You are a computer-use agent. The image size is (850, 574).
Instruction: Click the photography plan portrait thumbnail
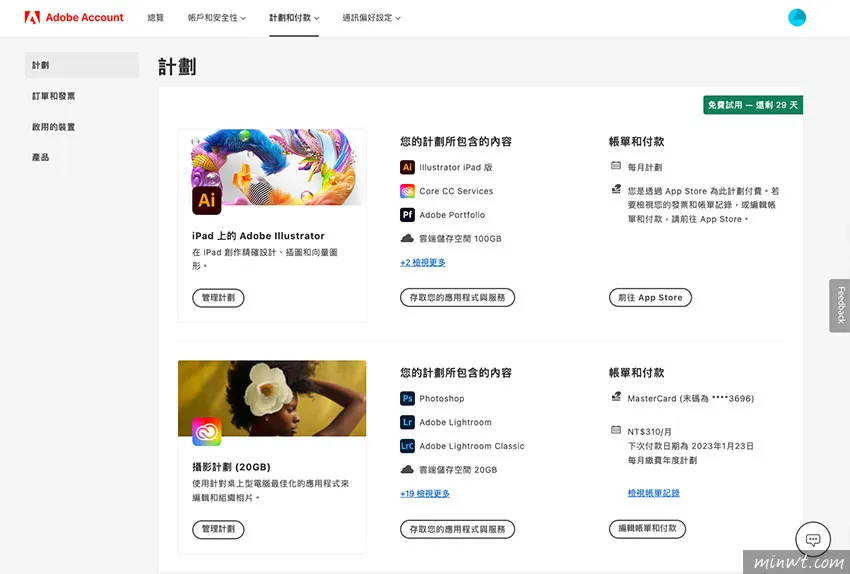click(x=272, y=397)
